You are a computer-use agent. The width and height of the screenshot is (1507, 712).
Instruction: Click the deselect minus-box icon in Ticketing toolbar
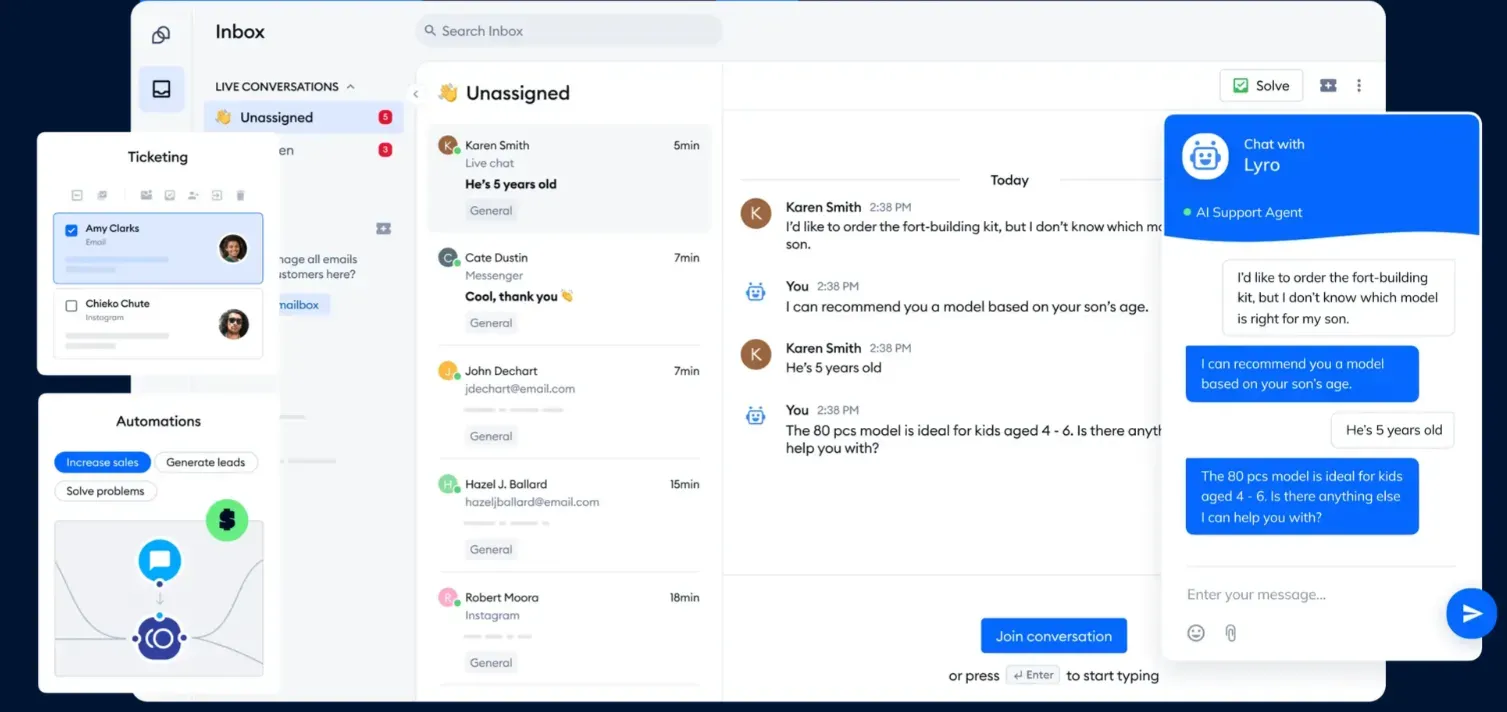coord(77,195)
